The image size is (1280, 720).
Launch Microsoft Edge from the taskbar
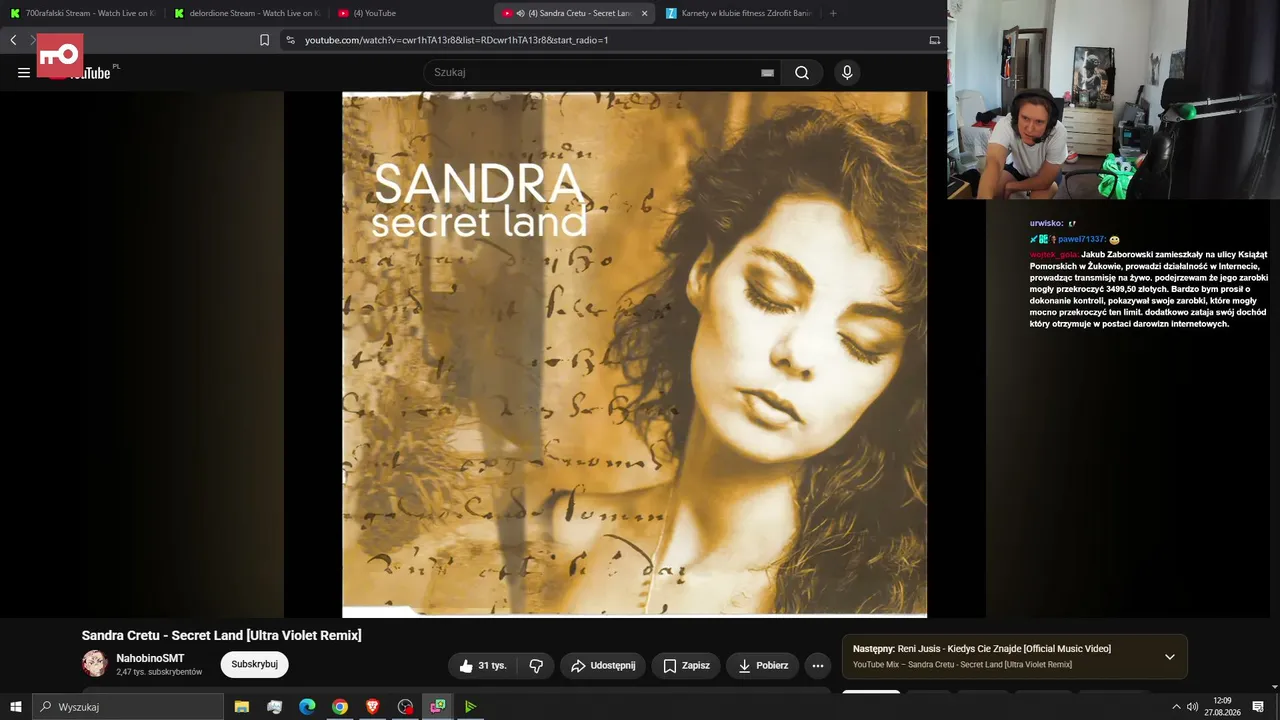pos(307,707)
